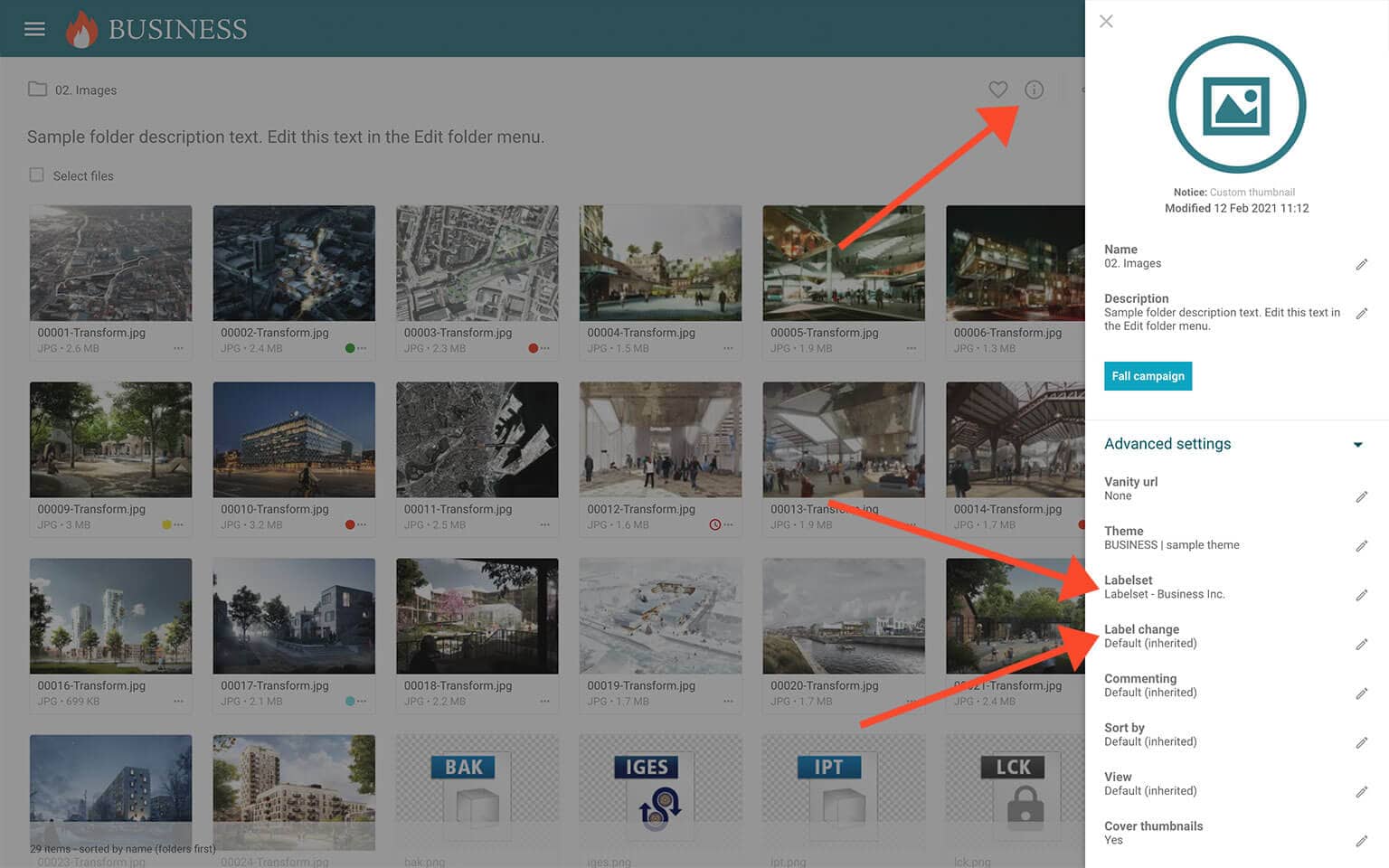Click the 02. Images breadcrumb
Image resolution: width=1389 pixels, height=868 pixels.
point(85,90)
